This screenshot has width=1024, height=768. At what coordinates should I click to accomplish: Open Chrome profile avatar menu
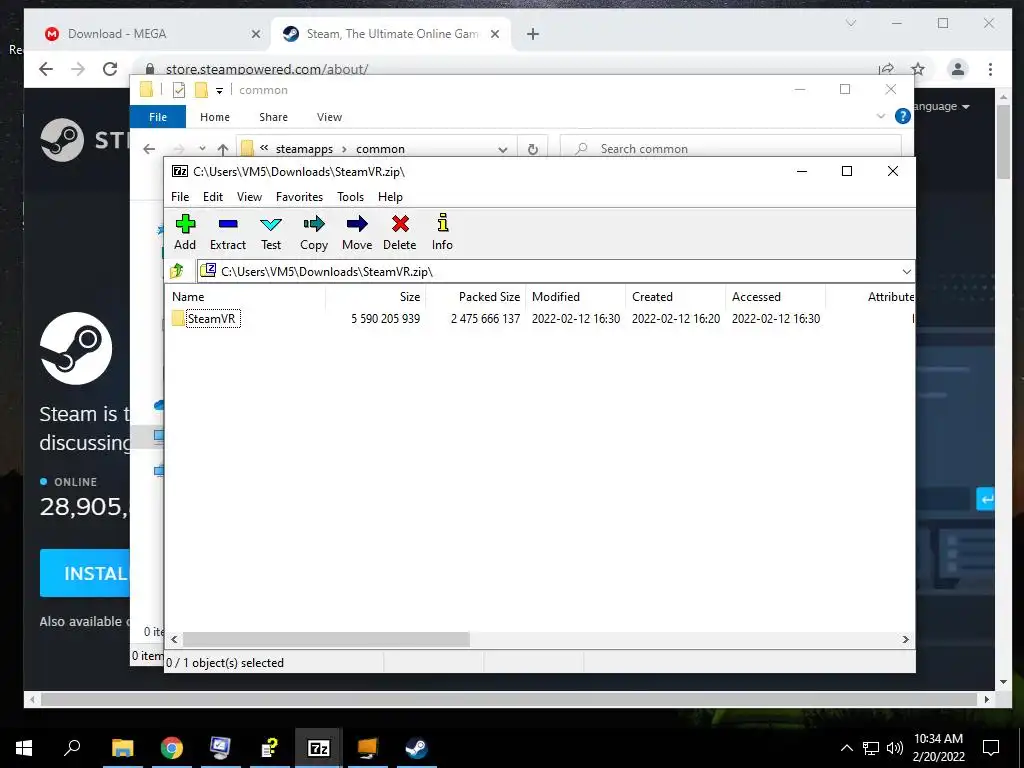(958, 69)
